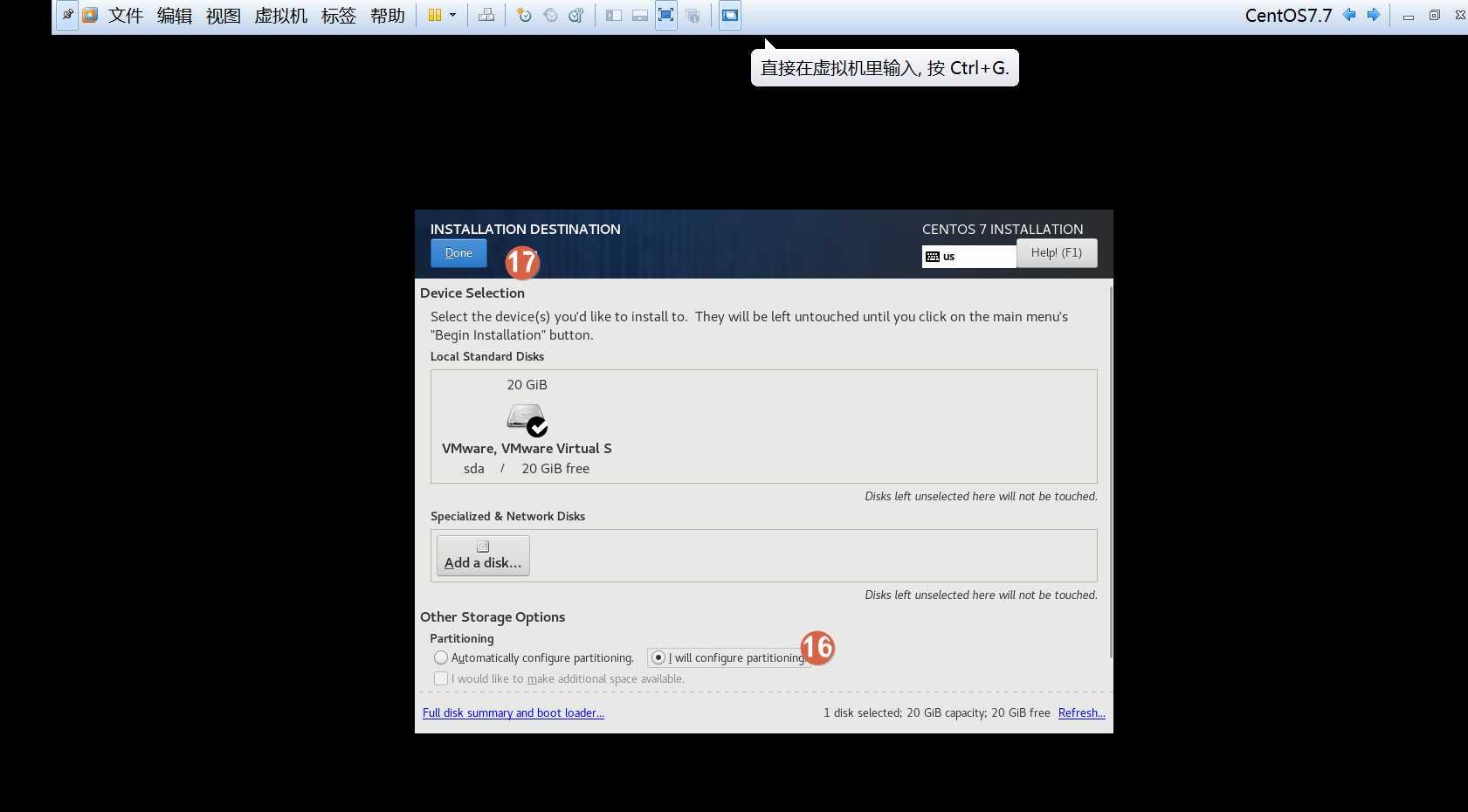Click the Refresh... link

click(x=1082, y=713)
